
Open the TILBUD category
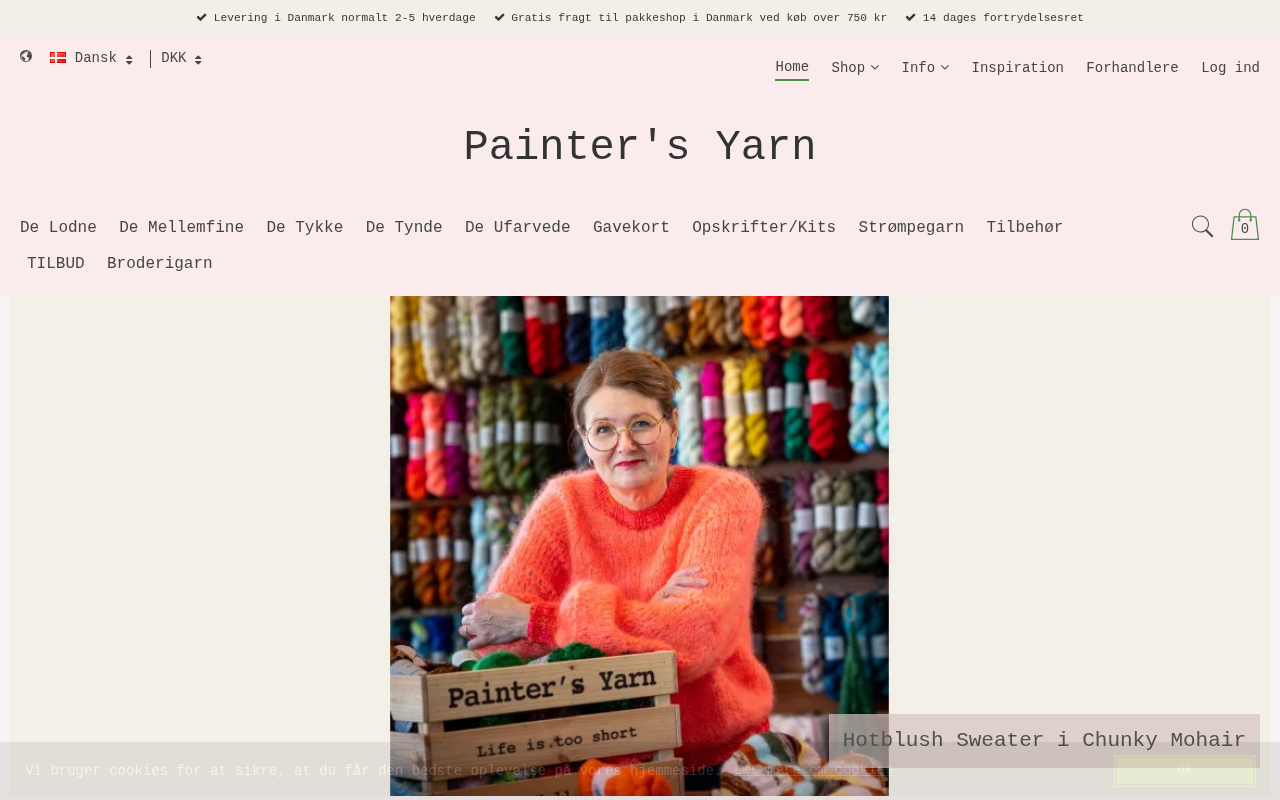[56, 263]
